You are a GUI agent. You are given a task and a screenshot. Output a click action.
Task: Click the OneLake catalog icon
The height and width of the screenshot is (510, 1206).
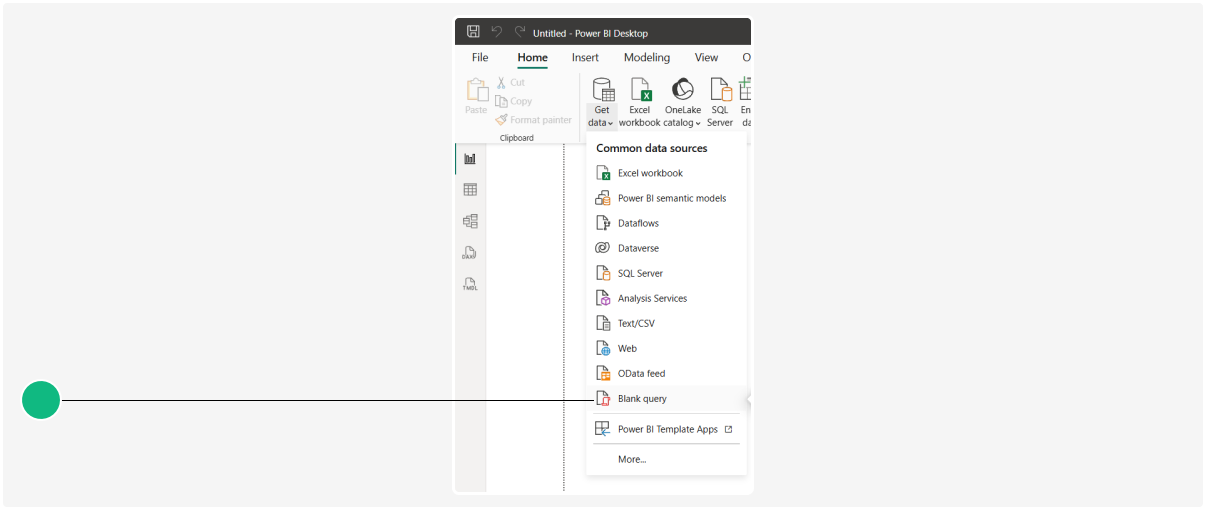click(682, 90)
